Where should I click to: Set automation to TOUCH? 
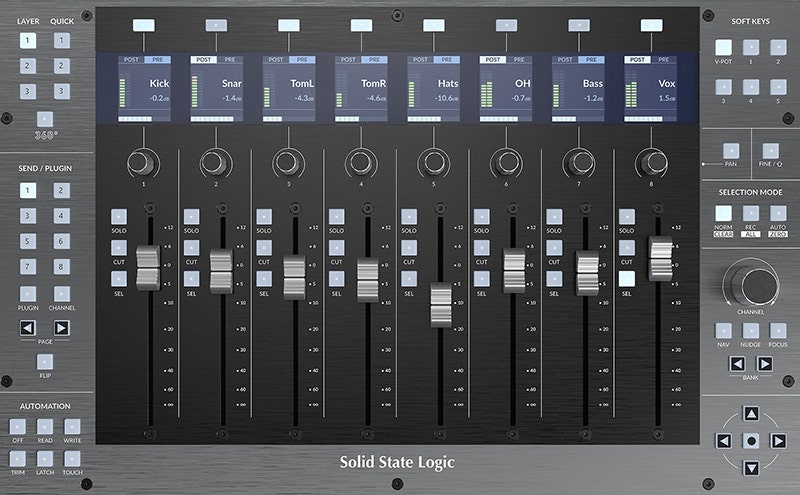(72, 459)
